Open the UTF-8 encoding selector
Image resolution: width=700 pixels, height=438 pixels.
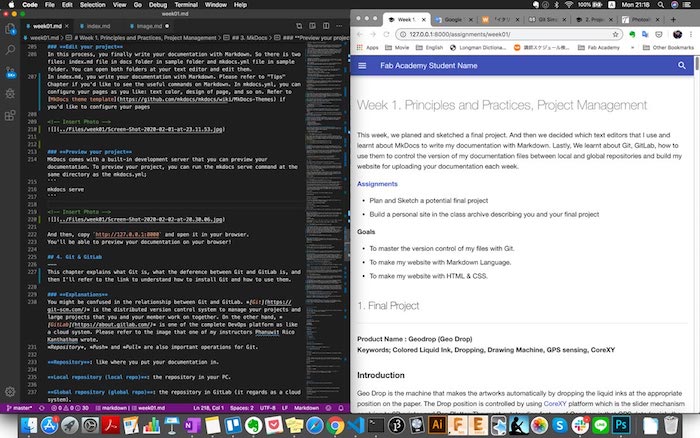click(x=268, y=408)
